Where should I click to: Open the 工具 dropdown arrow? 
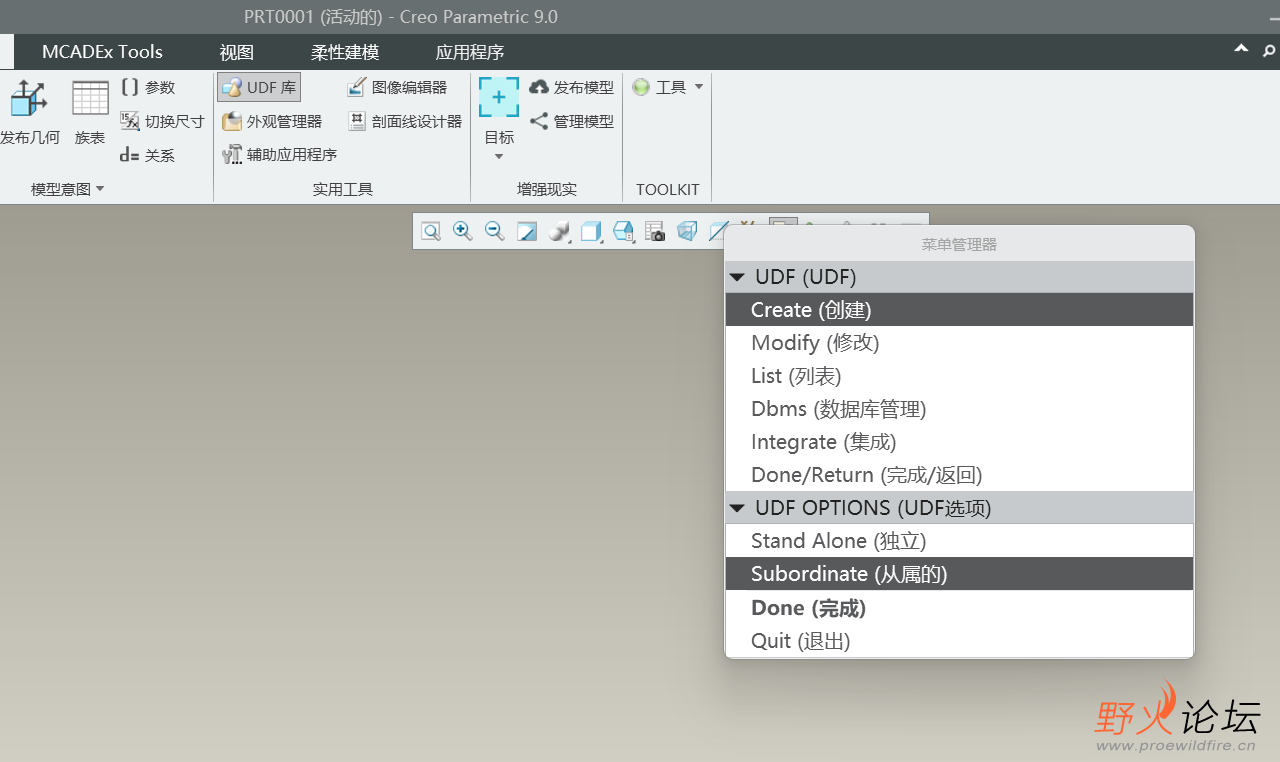tap(699, 87)
